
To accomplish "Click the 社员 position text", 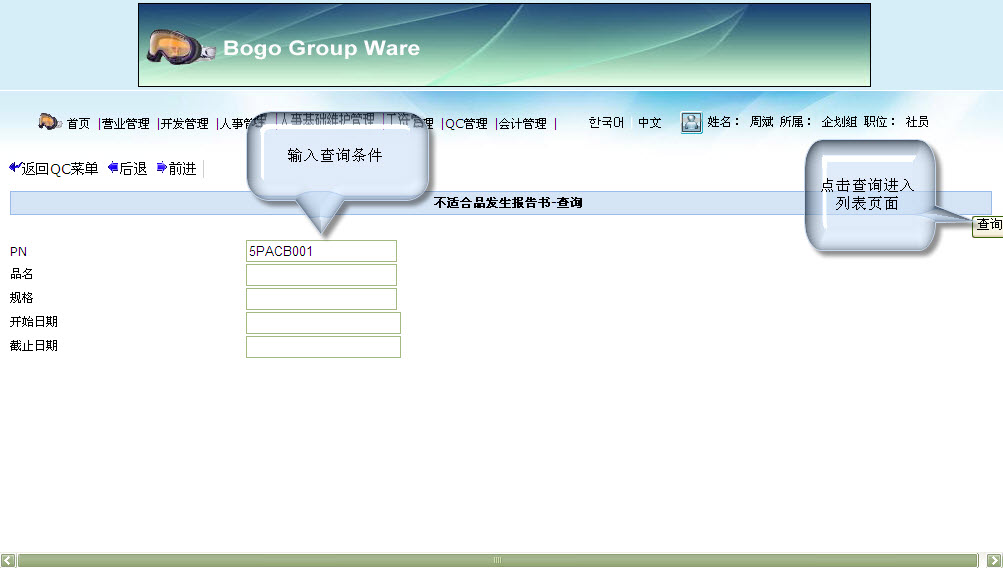I will coord(917,122).
